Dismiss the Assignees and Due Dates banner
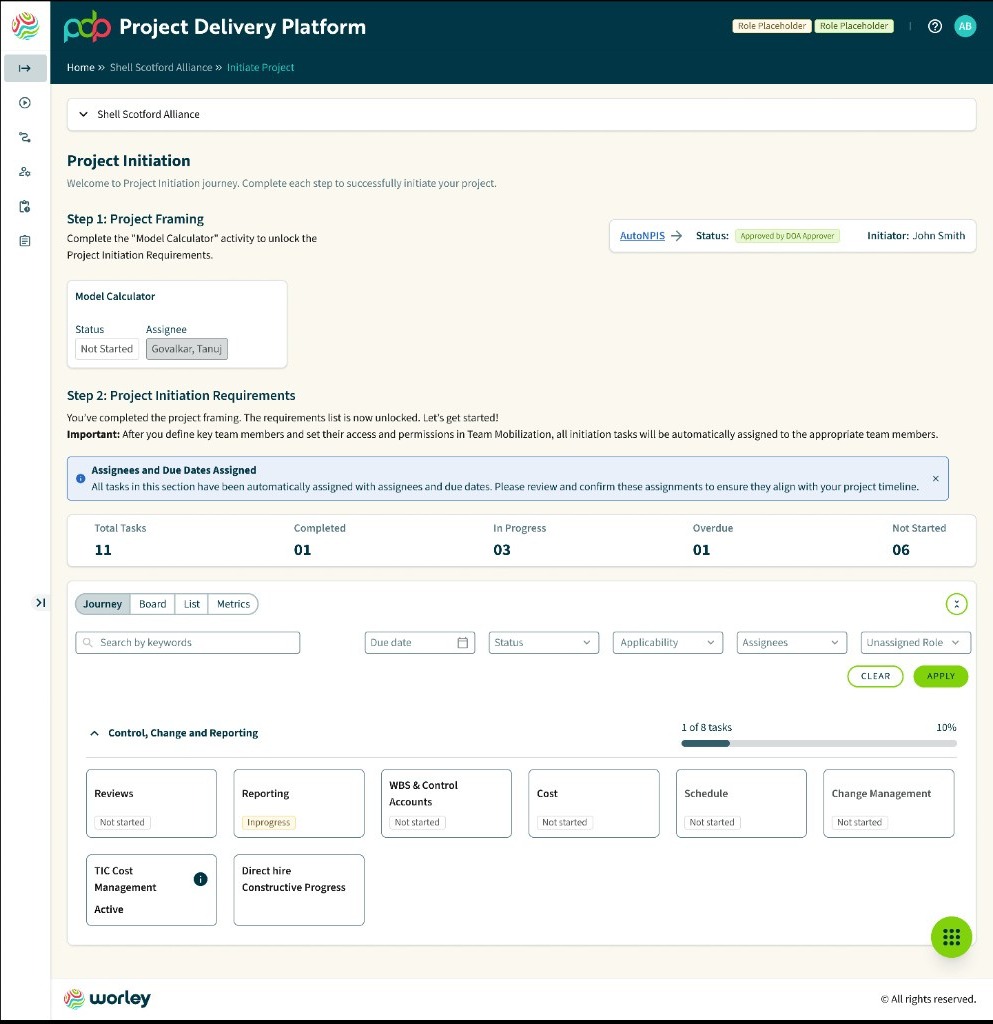 pos(936,479)
